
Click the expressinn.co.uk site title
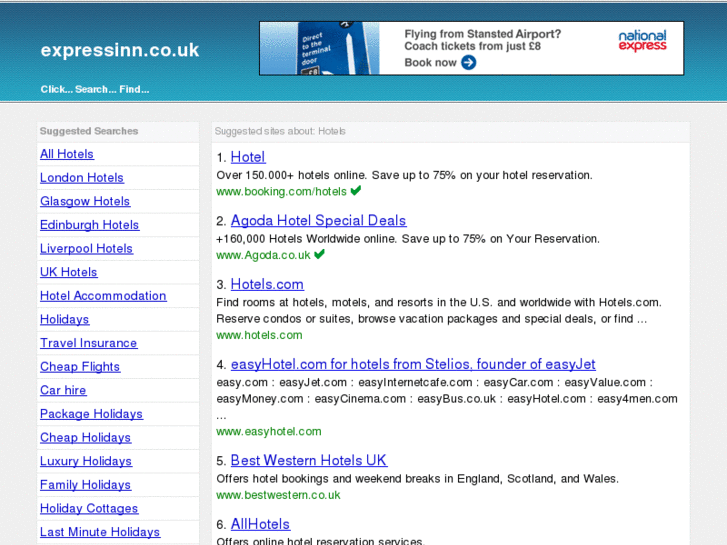tap(120, 50)
